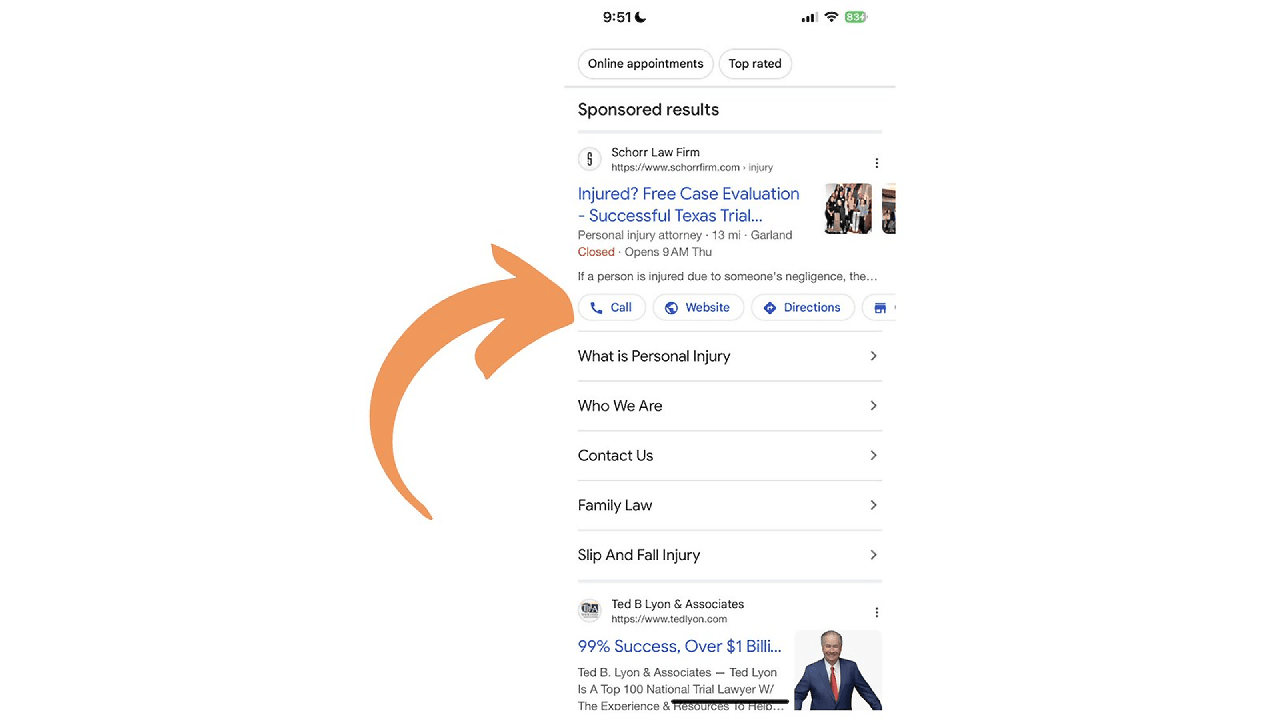Screen dimensions: 1280x720
Task: Open the Contact Us sitelink
Action: [616, 456]
